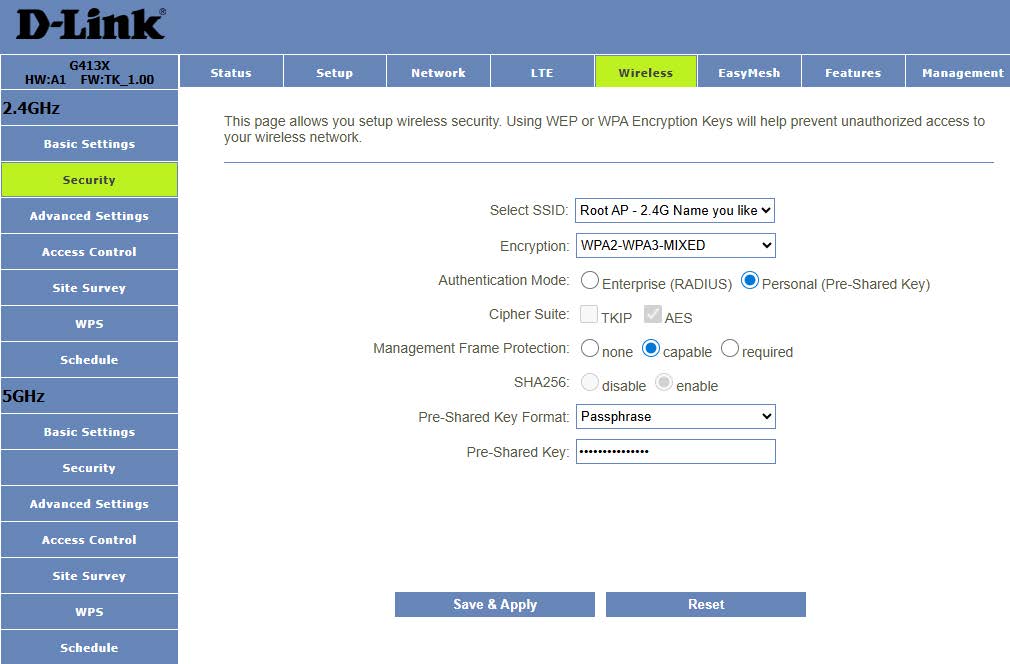Set Management Frame Protection to required
This screenshot has height=664, width=1010.
click(730, 349)
